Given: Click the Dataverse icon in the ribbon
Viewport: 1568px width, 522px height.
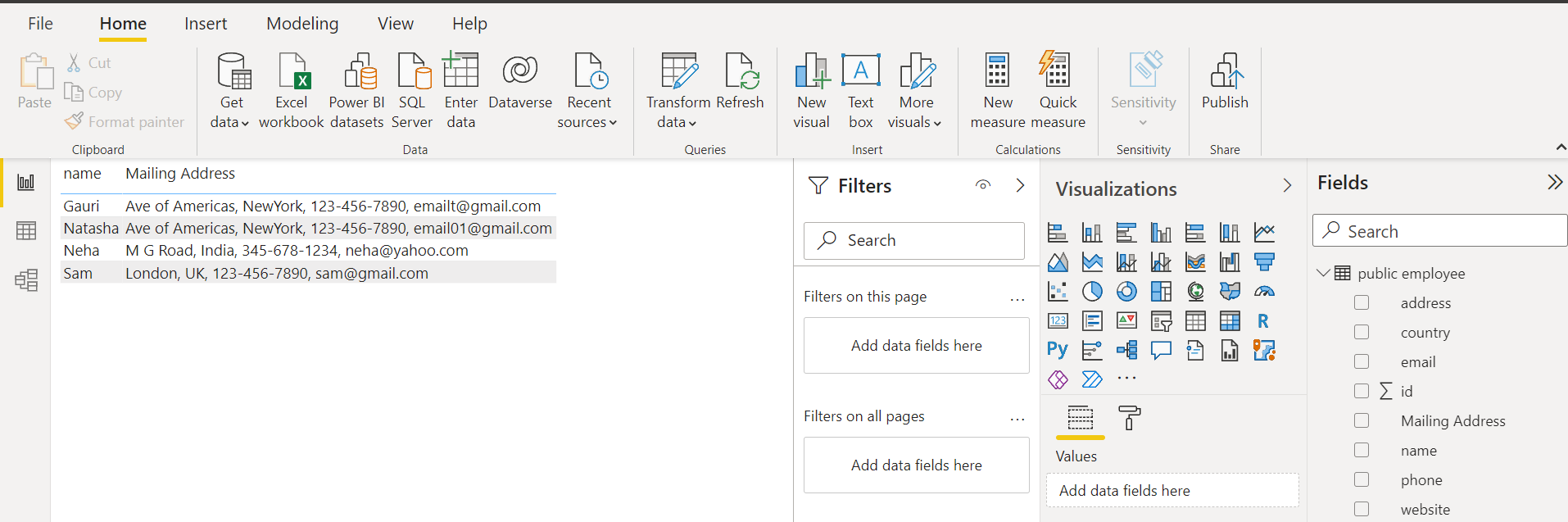Looking at the screenshot, I should (x=519, y=72).
